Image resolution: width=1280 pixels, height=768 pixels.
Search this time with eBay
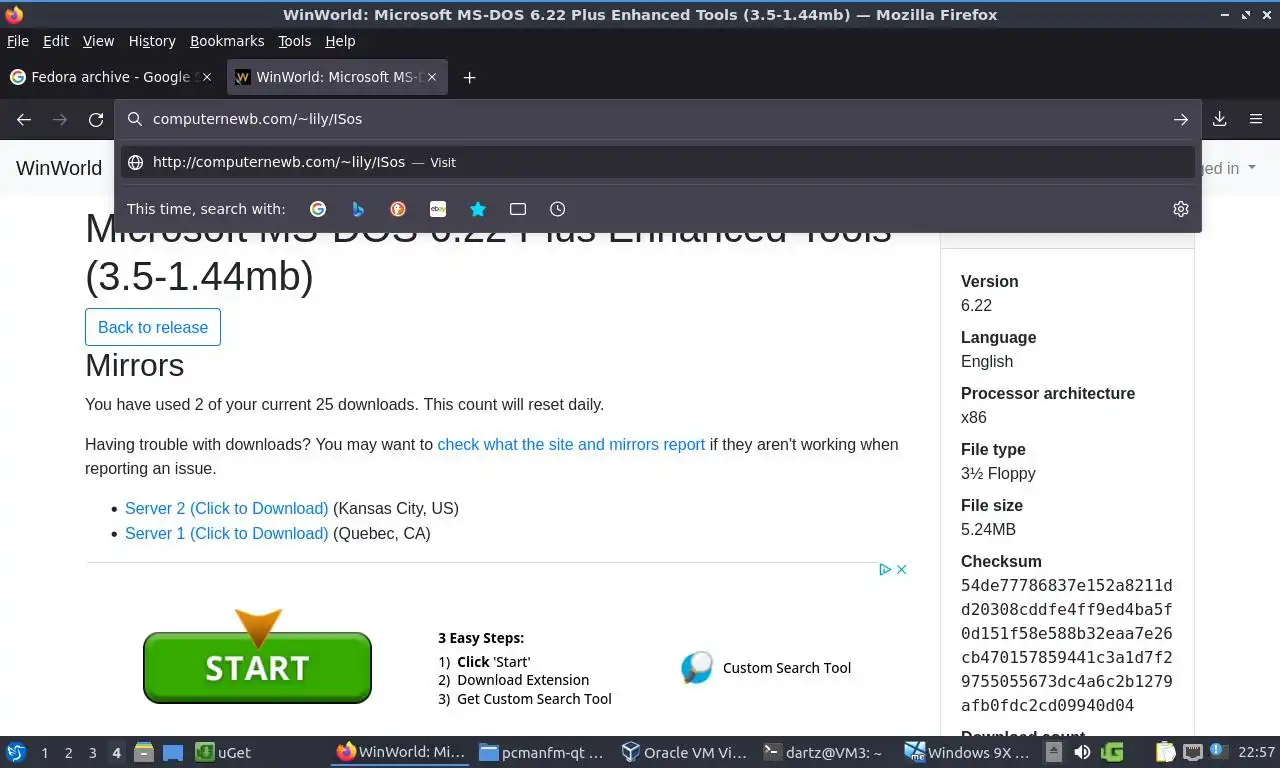[438, 209]
